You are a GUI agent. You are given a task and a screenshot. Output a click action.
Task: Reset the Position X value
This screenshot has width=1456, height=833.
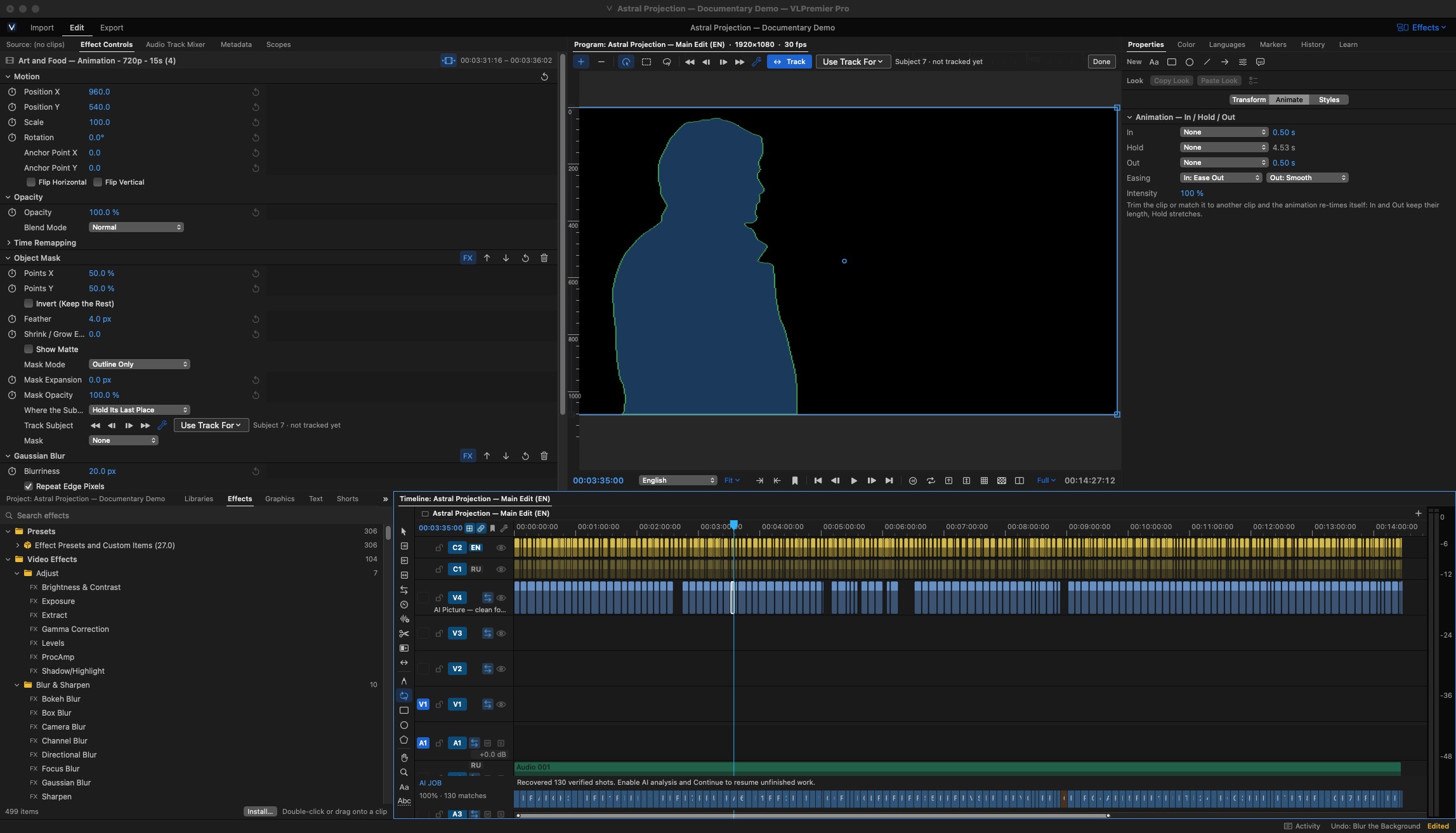(x=256, y=92)
